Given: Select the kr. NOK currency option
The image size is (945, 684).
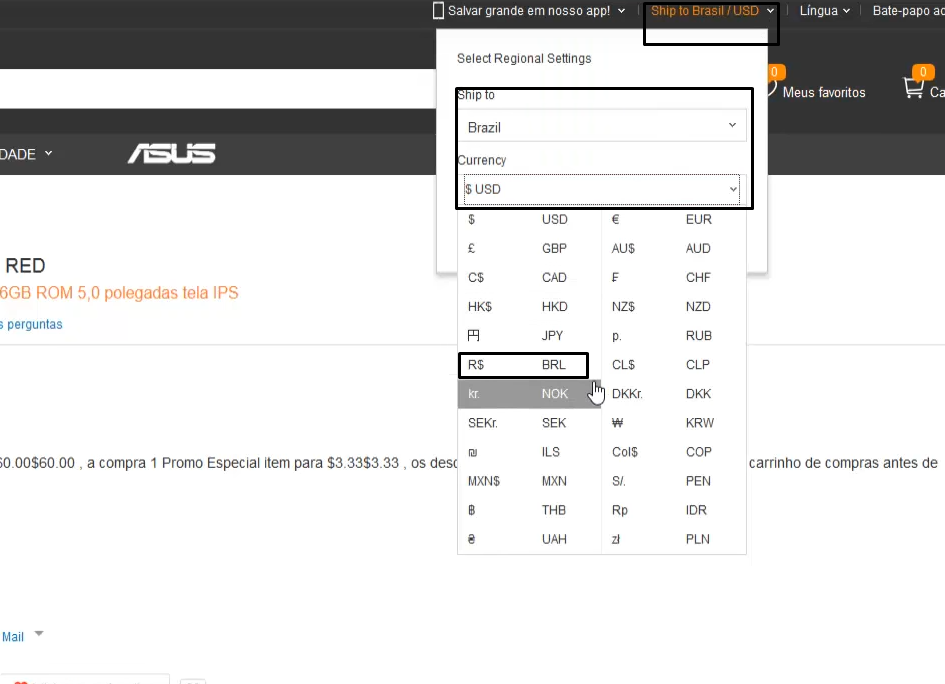Looking at the screenshot, I should coord(529,394).
